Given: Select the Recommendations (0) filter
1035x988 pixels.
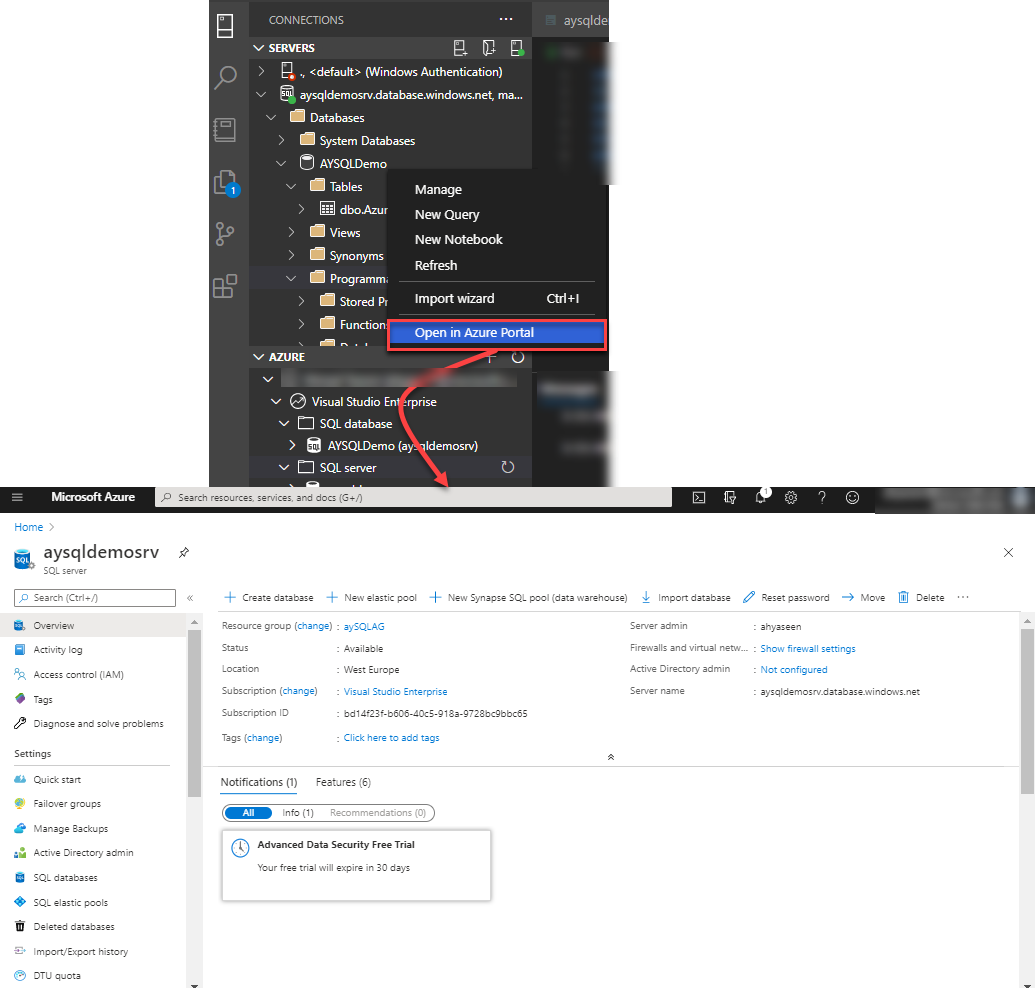Looking at the screenshot, I should tap(378, 813).
